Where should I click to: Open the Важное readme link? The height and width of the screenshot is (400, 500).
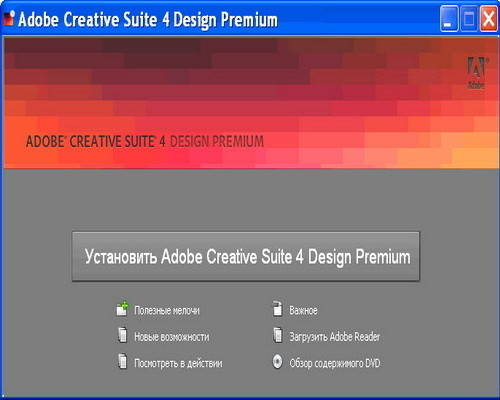pyautogui.click(x=303, y=310)
